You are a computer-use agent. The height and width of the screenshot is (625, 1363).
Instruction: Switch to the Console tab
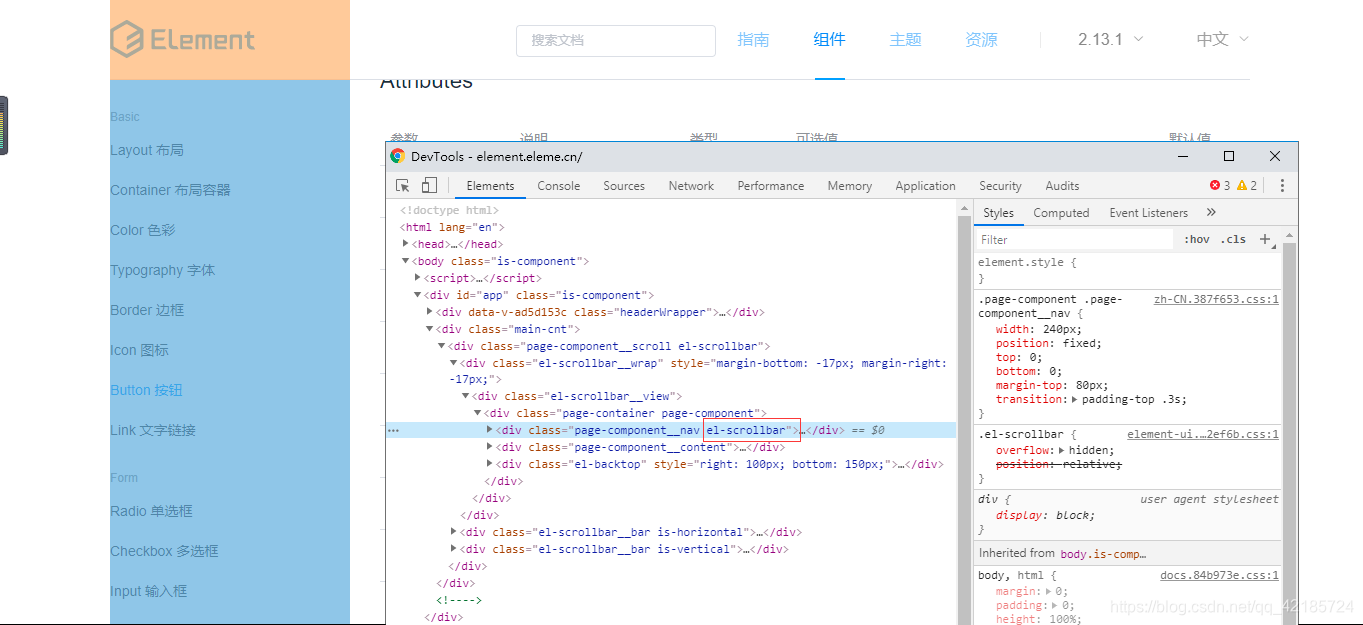(x=558, y=185)
